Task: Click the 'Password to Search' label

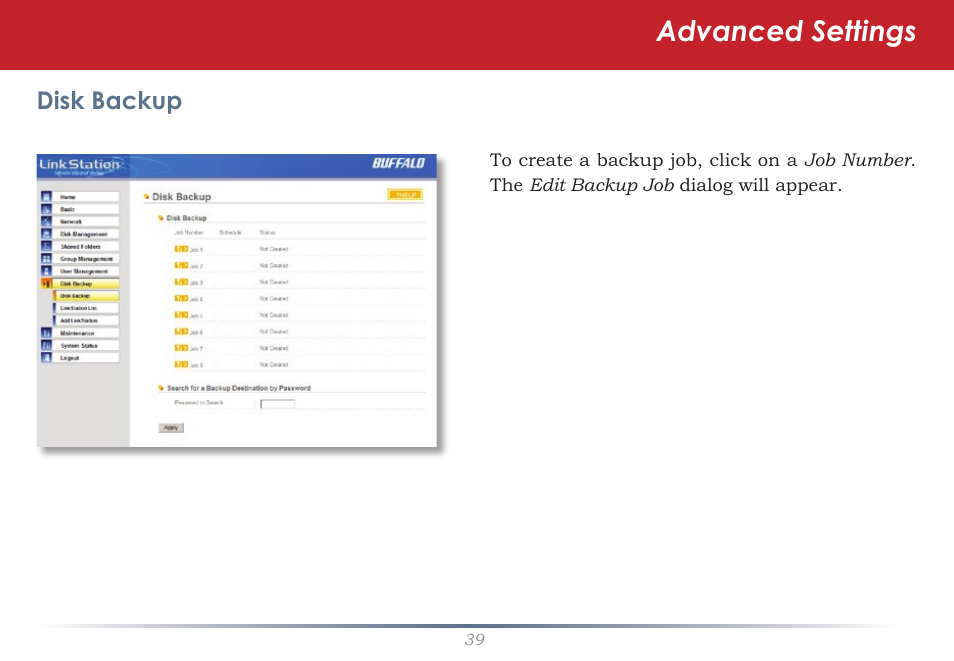Action: point(199,402)
